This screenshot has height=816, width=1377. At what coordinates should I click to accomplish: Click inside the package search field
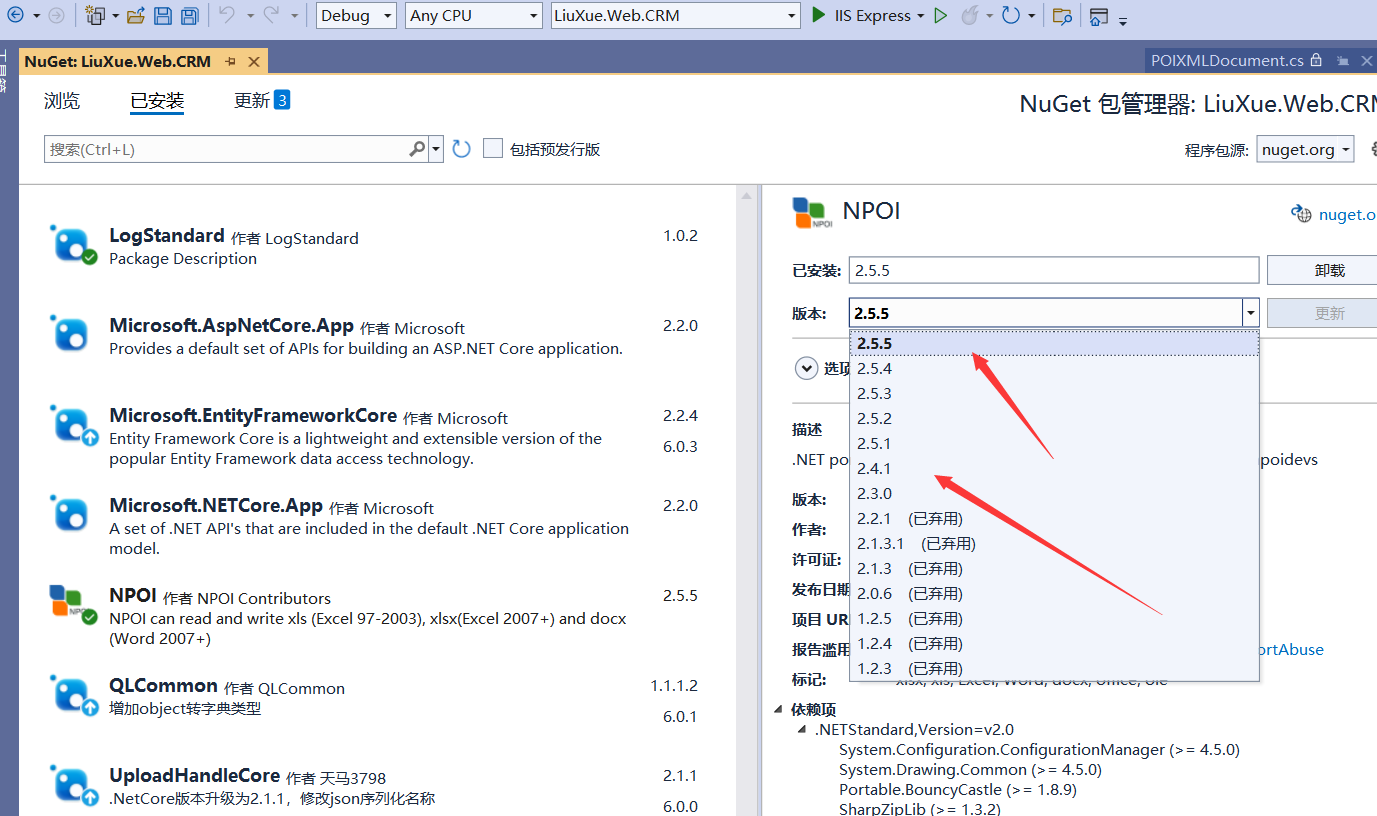pyautogui.click(x=228, y=149)
